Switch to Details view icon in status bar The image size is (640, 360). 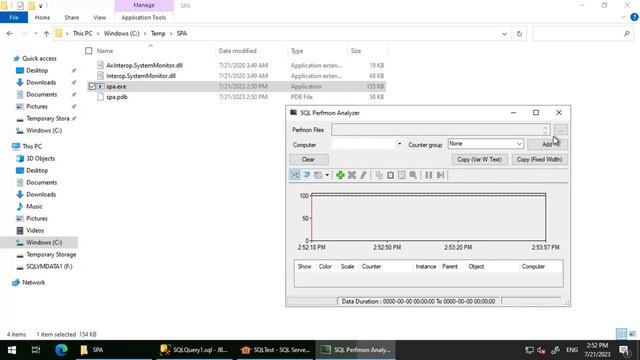coord(621,334)
